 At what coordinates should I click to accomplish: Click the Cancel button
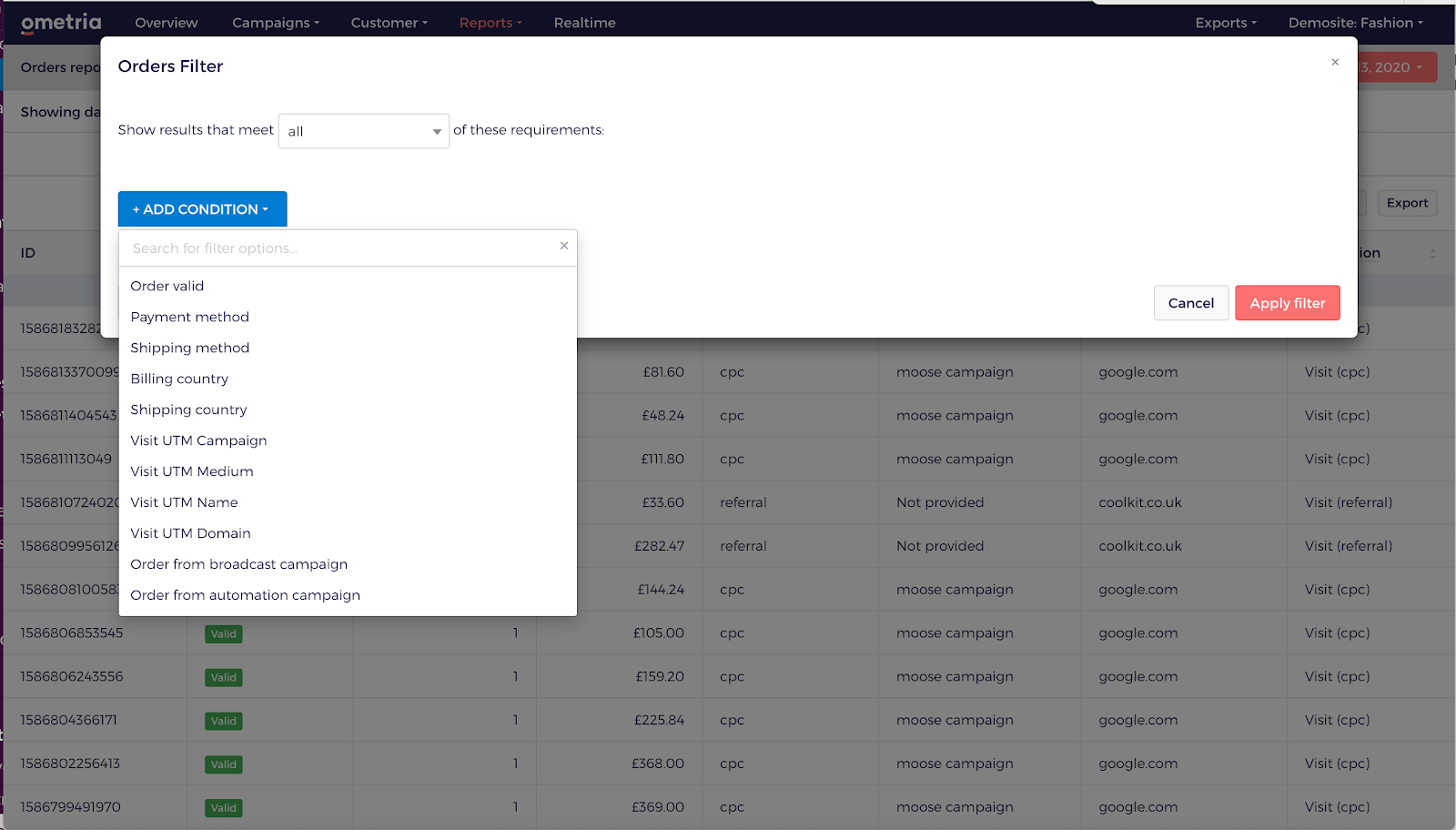(1190, 302)
